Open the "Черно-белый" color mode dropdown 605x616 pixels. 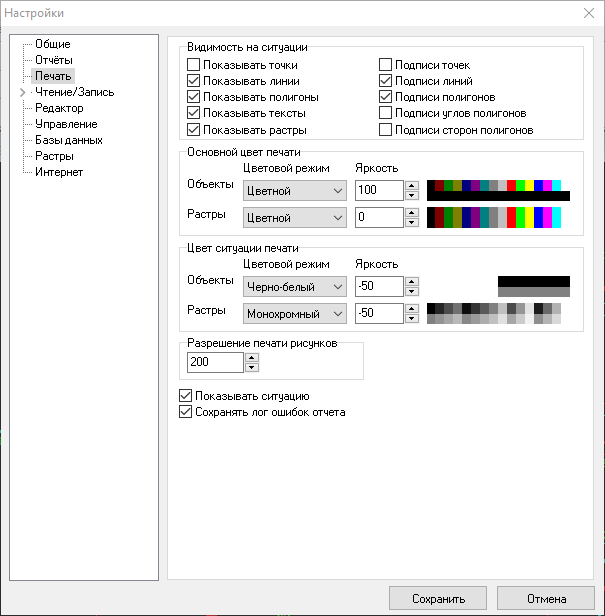(x=294, y=287)
